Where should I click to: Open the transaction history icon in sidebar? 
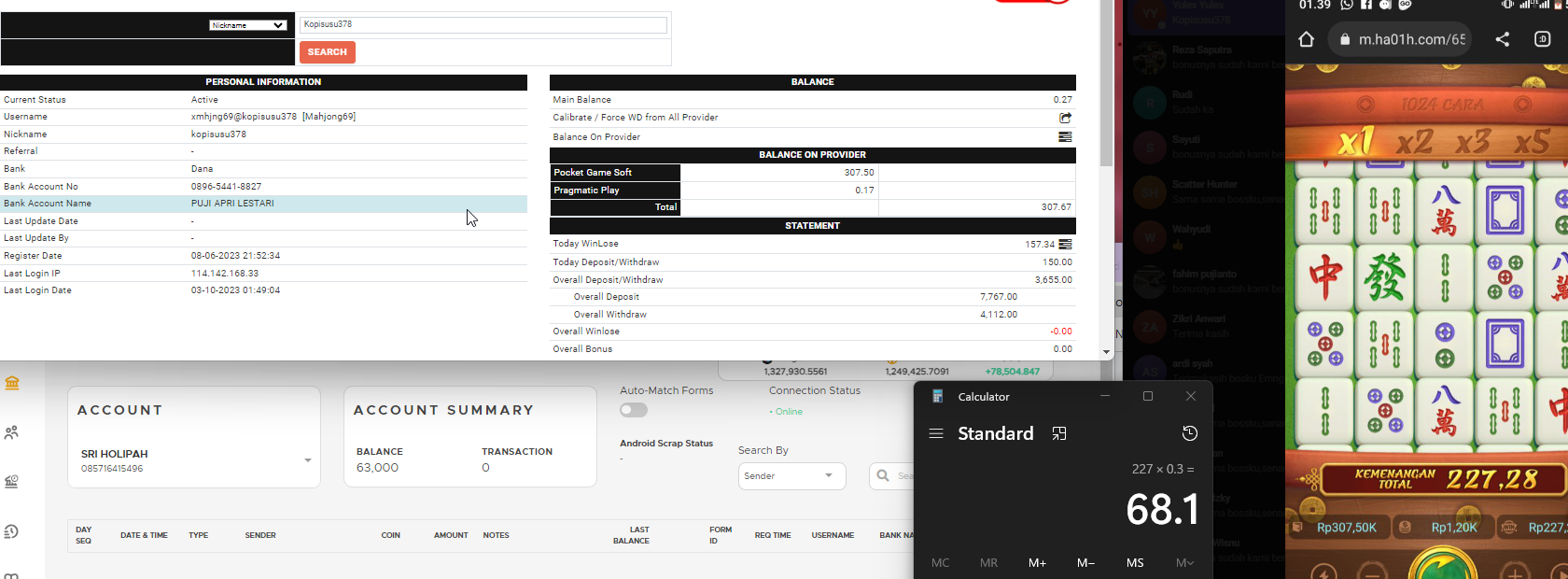[11, 531]
